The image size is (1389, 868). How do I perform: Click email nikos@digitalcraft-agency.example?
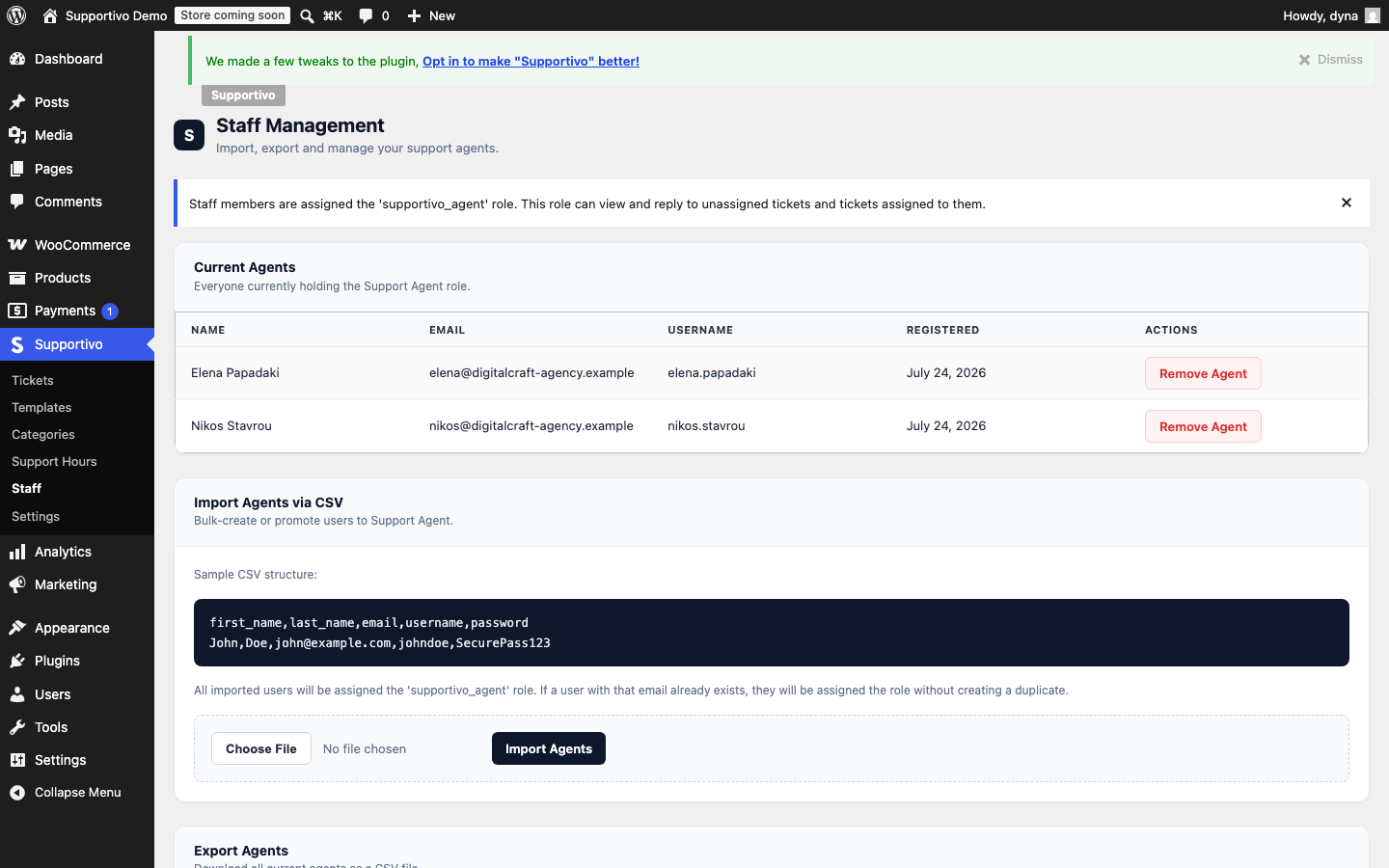(531, 425)
